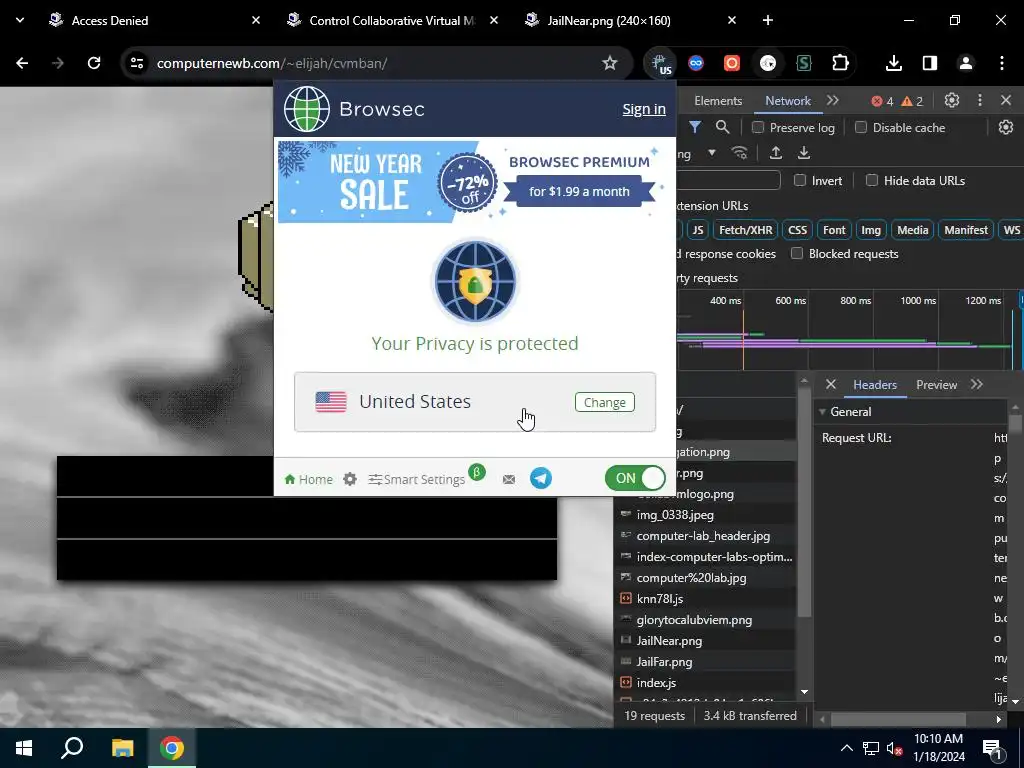Image resolution: width=1024 pixels, height=768 pixels.
Task: Click headers pane horizontal scrollbar
Action: tap(898, 719)
